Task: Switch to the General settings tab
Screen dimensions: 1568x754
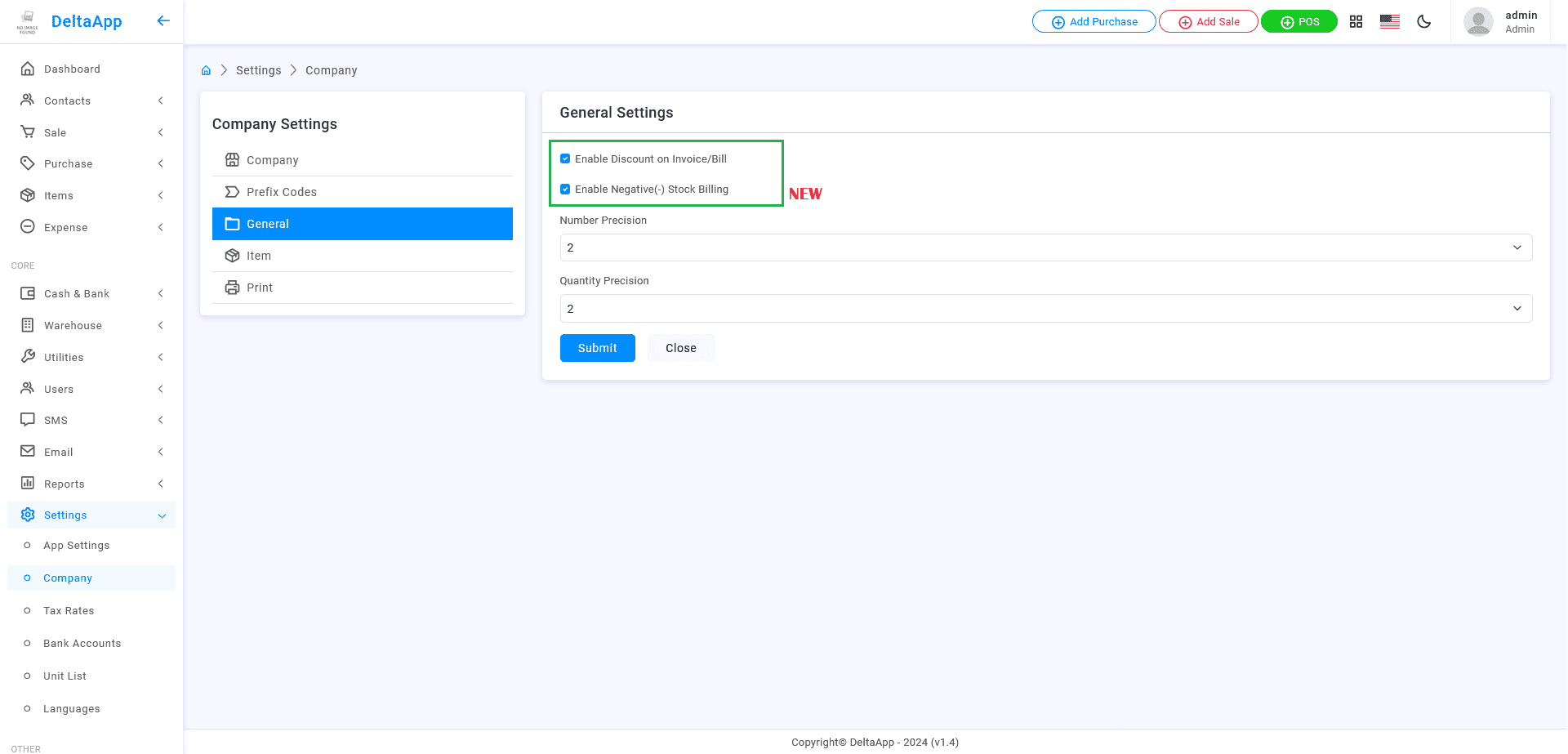Action: (363, 224)
